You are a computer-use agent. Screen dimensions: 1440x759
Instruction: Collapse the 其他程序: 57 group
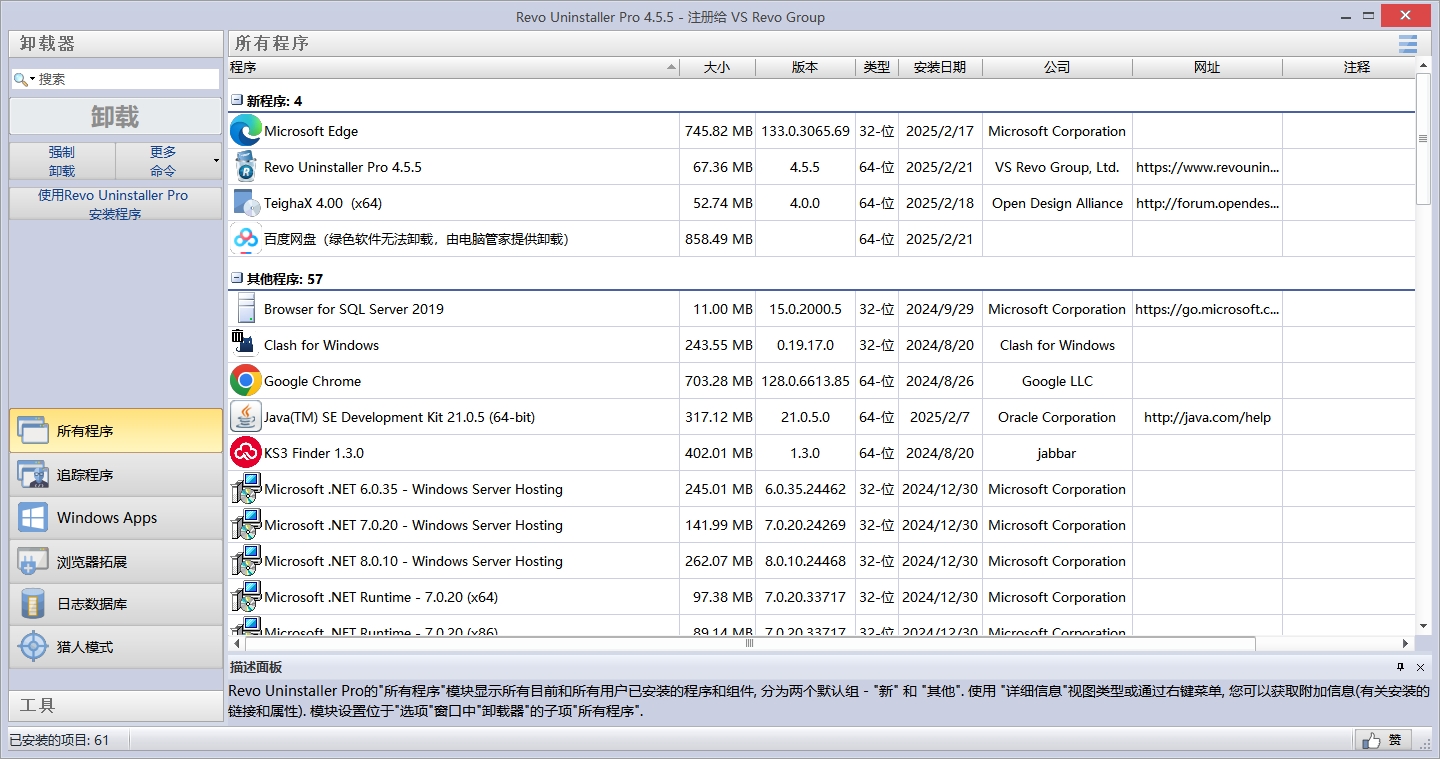coord(237,279)
